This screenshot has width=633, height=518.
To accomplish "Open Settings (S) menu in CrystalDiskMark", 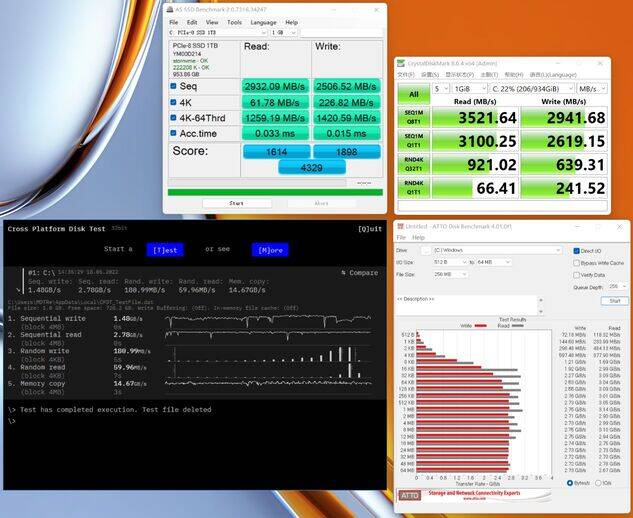I will tap(430, 75).
